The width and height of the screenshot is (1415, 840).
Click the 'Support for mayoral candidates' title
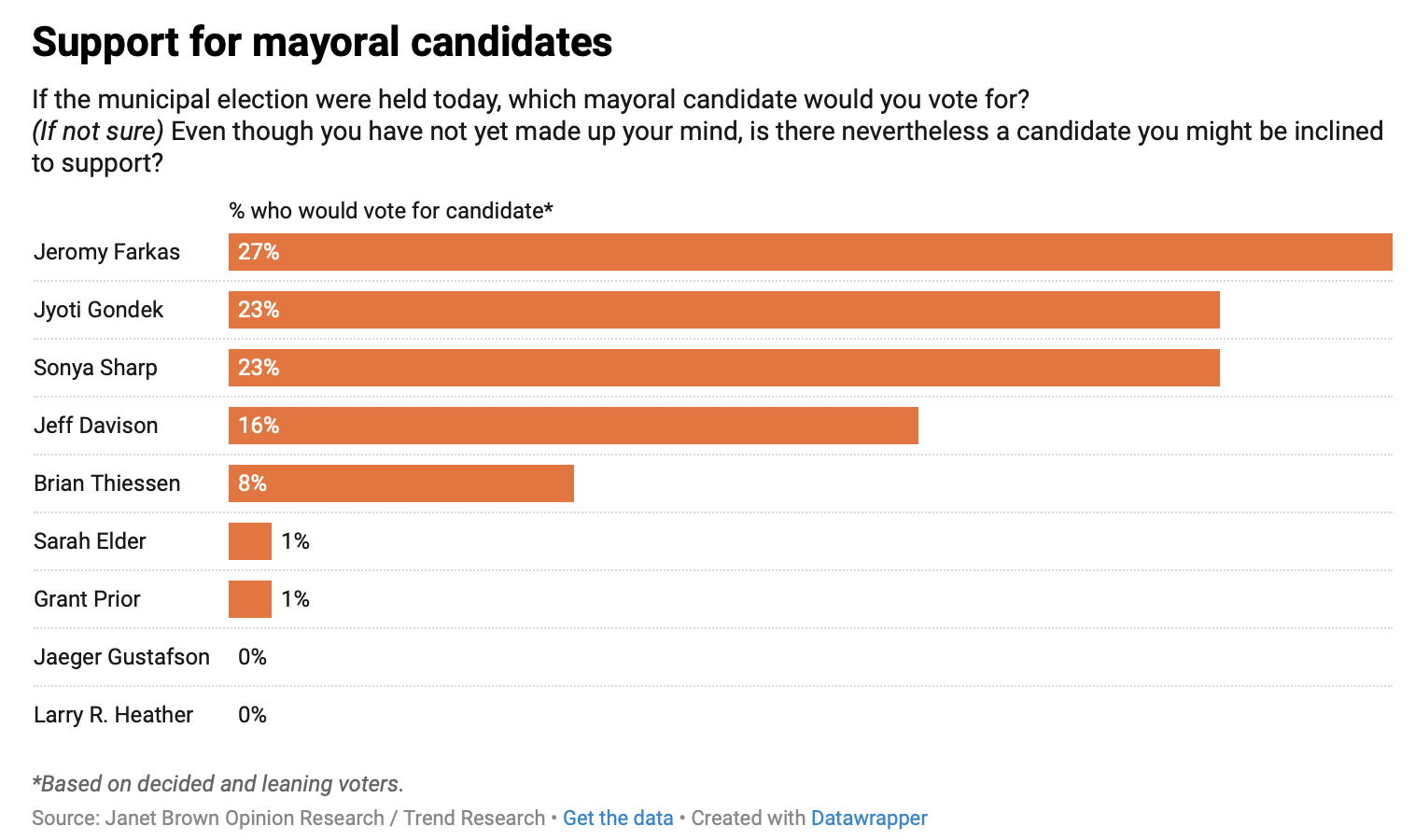pyautogui.click(x=322, y=43)
